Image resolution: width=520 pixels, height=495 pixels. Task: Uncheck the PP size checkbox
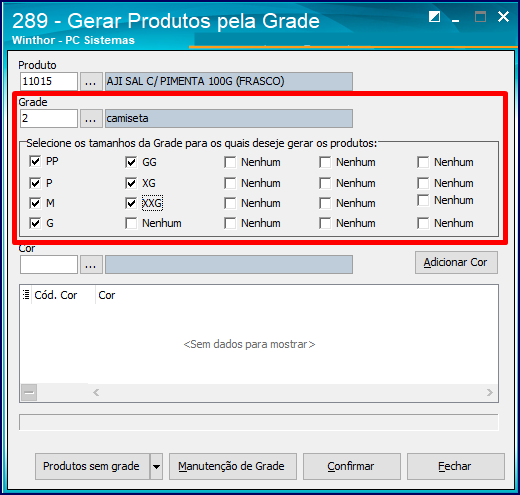pos(35,161)
